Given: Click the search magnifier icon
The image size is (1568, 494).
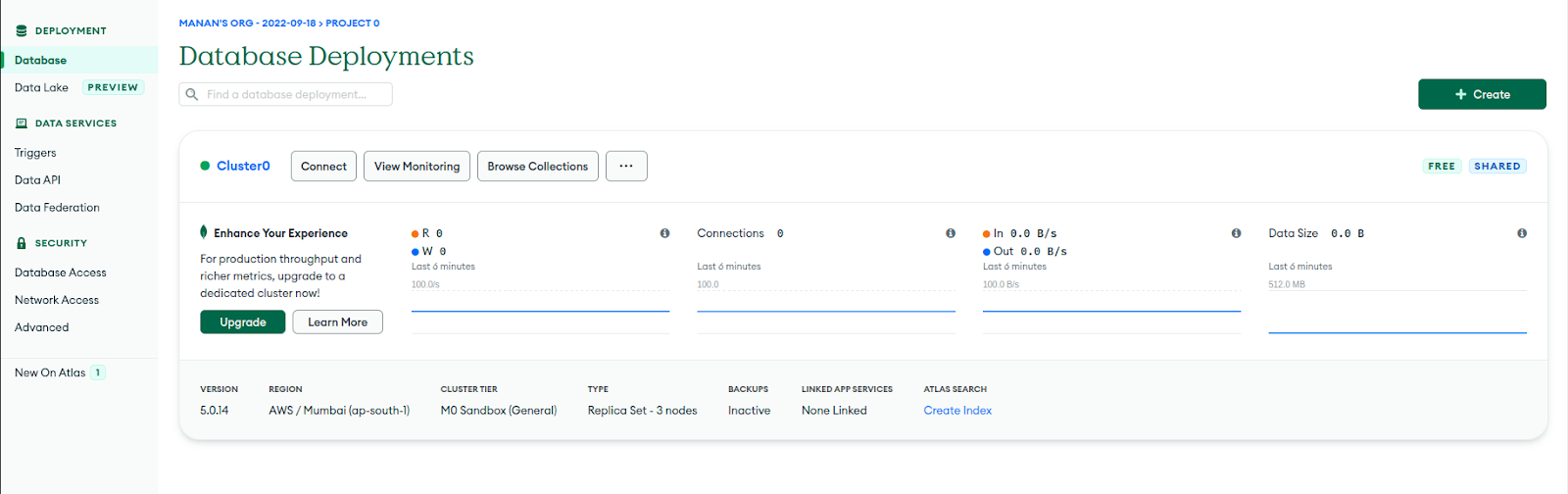Looking at the screenshot, I should click(x=192, y=94).
